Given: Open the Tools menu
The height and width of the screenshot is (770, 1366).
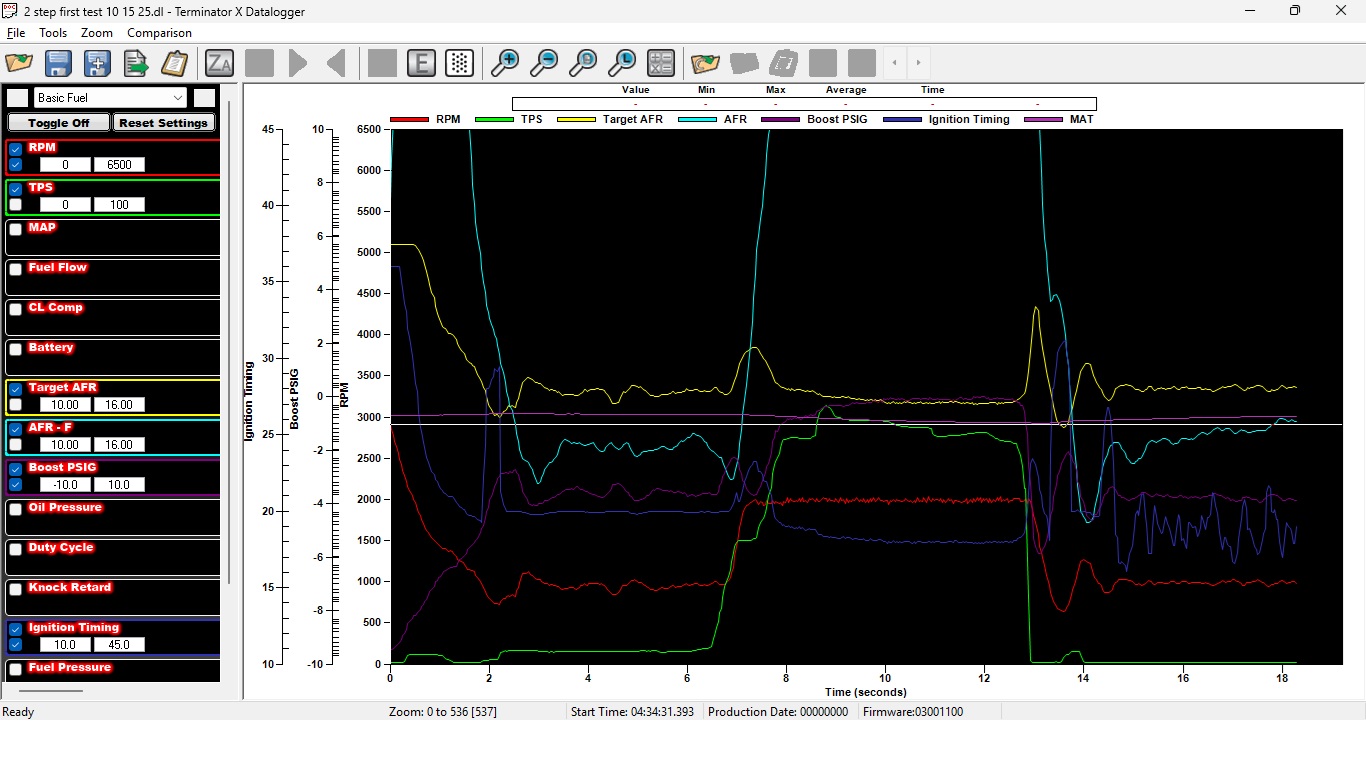Looking at the screenshot, I should 53,33.
